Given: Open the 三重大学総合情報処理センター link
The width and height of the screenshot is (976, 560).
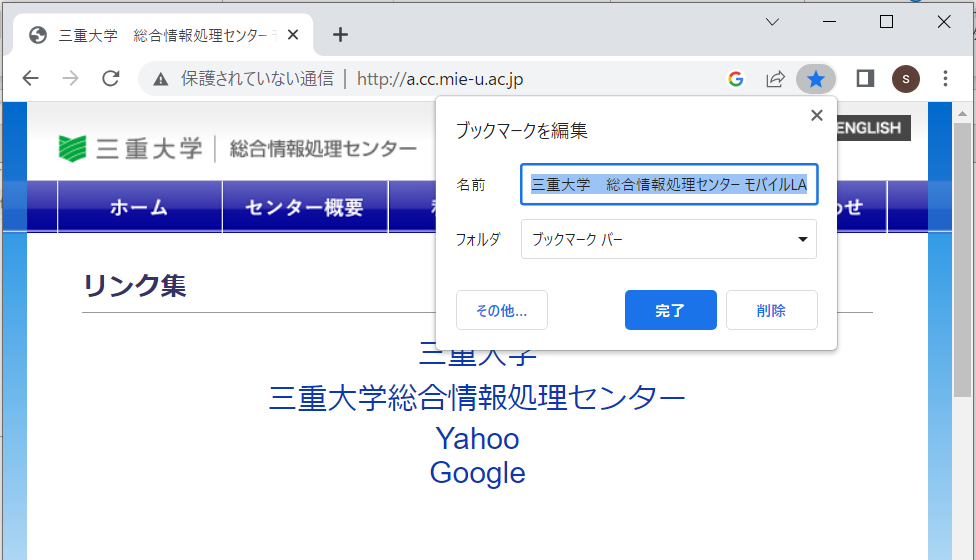Looking at the screenshot, I should [477, 398].
